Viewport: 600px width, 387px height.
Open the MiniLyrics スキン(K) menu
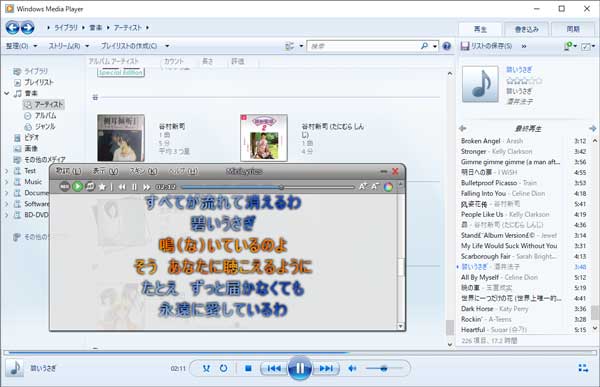point(143,171)
